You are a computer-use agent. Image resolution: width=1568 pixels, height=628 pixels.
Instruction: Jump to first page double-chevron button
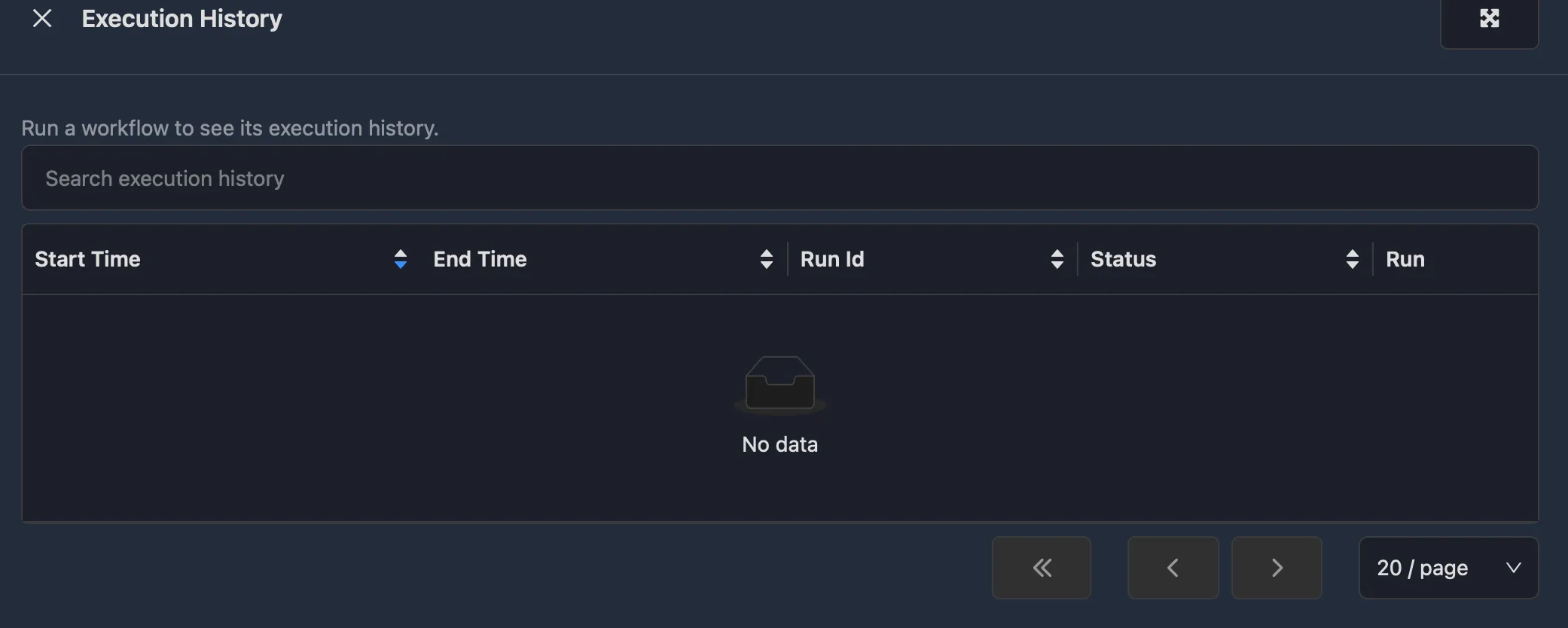coord(1042,568)
